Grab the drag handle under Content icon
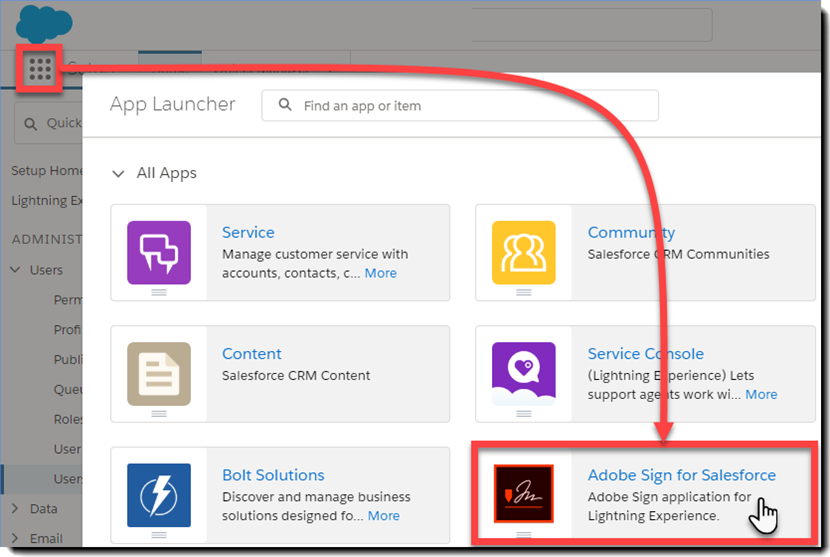Screen dimensions: 830x557 click(159, 414)
